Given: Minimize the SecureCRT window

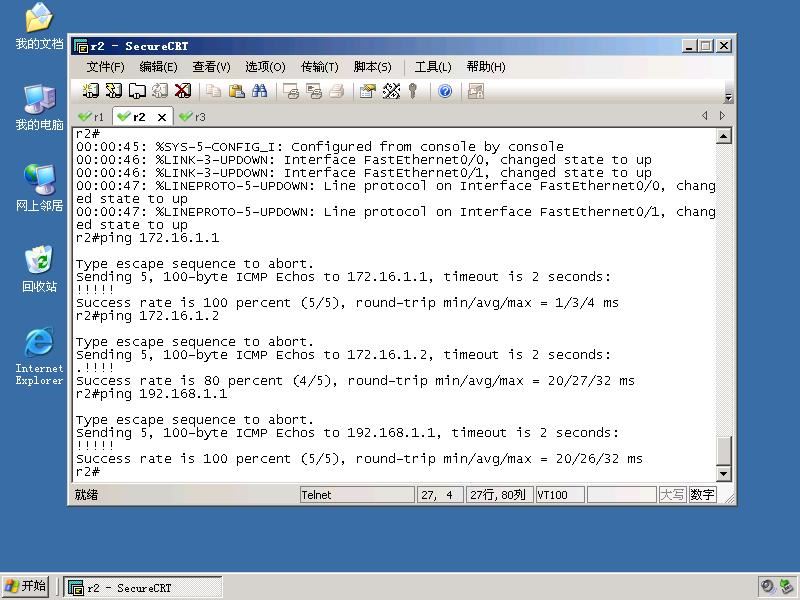Looking at the screenshot, I should click(x=689, y=46).
